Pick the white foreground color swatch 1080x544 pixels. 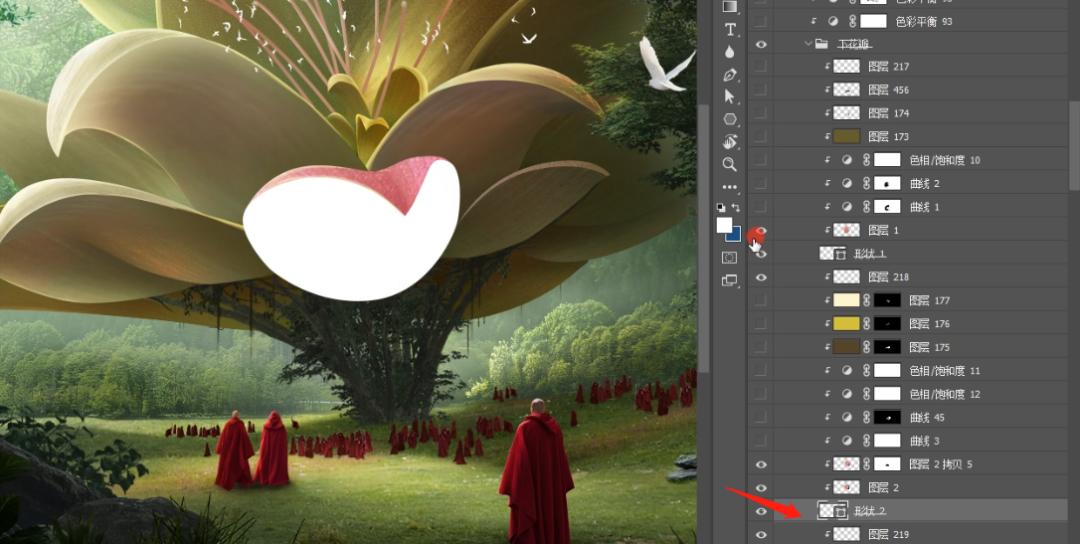coord(724,225)
